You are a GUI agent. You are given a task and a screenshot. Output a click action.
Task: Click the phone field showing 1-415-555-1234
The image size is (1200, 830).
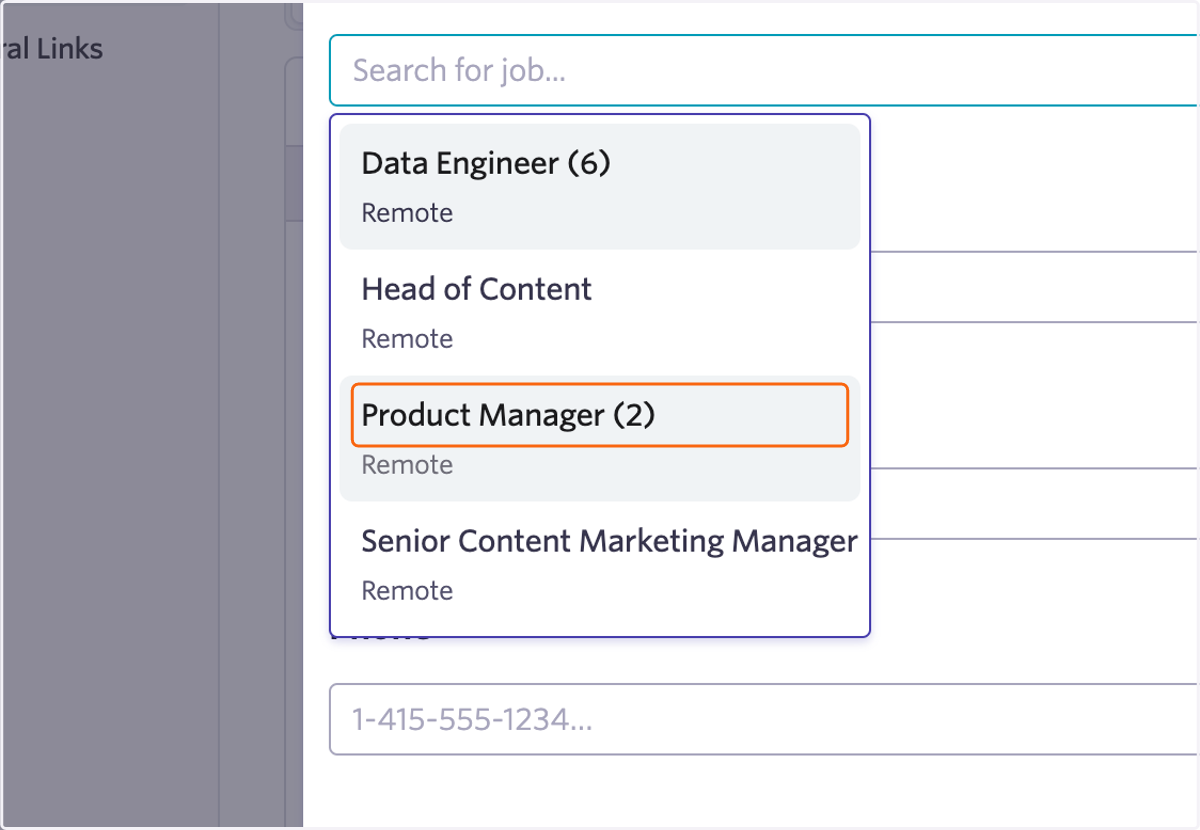764,719
